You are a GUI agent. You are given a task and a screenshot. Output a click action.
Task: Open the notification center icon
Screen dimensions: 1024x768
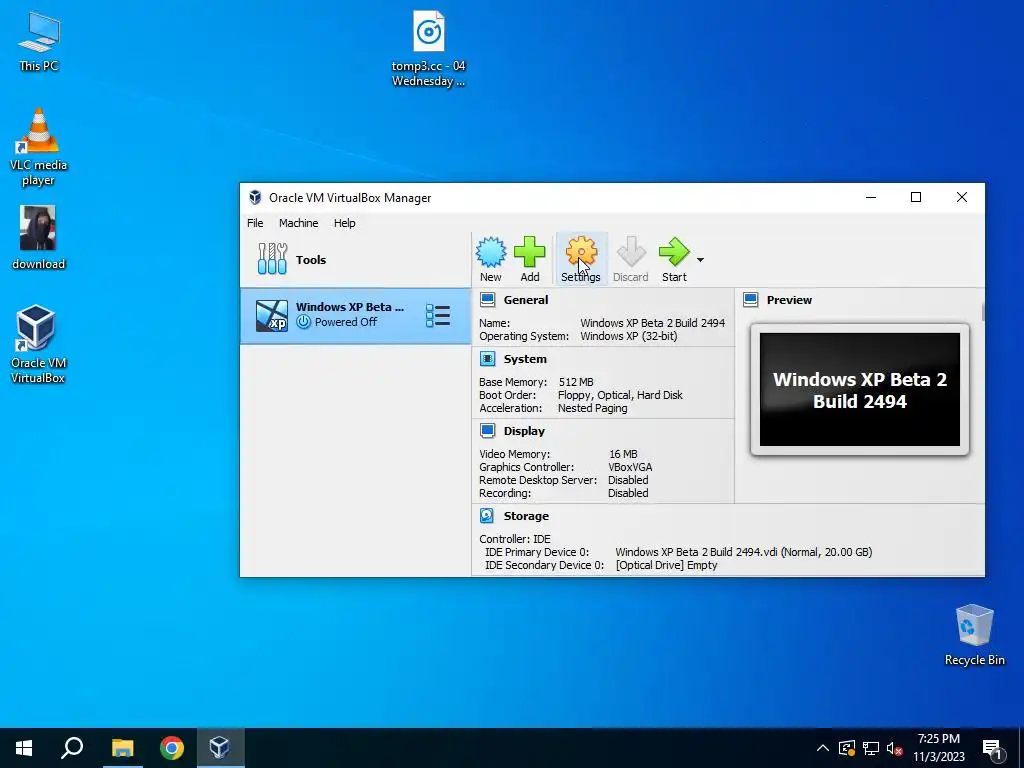pos(993,749)
